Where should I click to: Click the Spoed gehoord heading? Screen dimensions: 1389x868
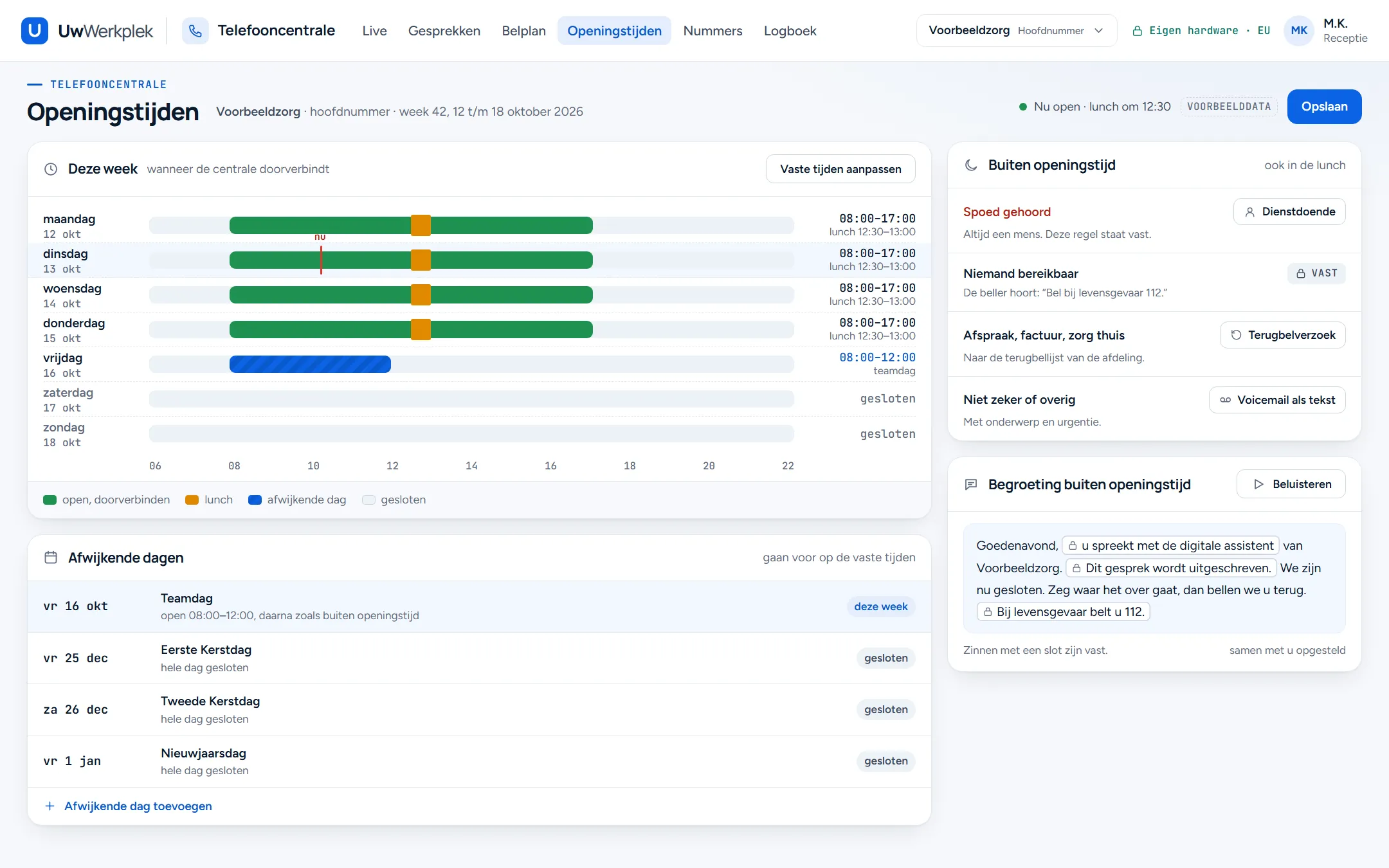pos(1007,212)
